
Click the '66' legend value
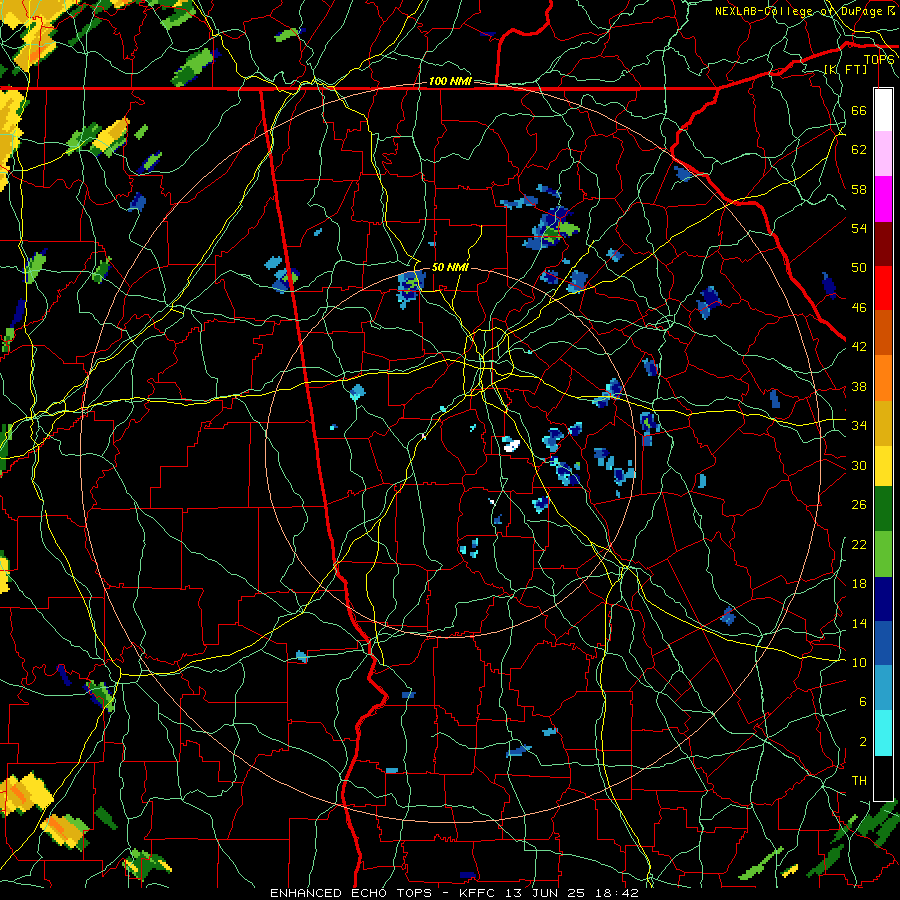coord(859,110)
